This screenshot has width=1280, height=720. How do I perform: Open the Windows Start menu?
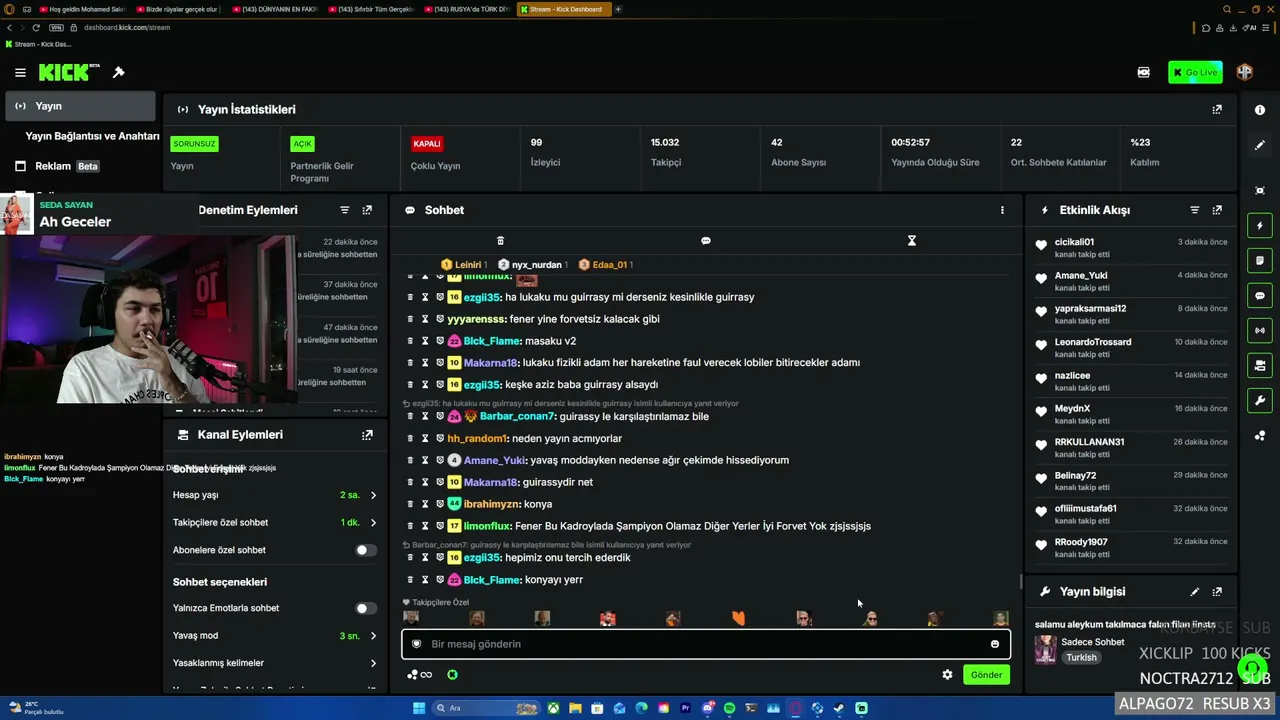coord(419,708)
